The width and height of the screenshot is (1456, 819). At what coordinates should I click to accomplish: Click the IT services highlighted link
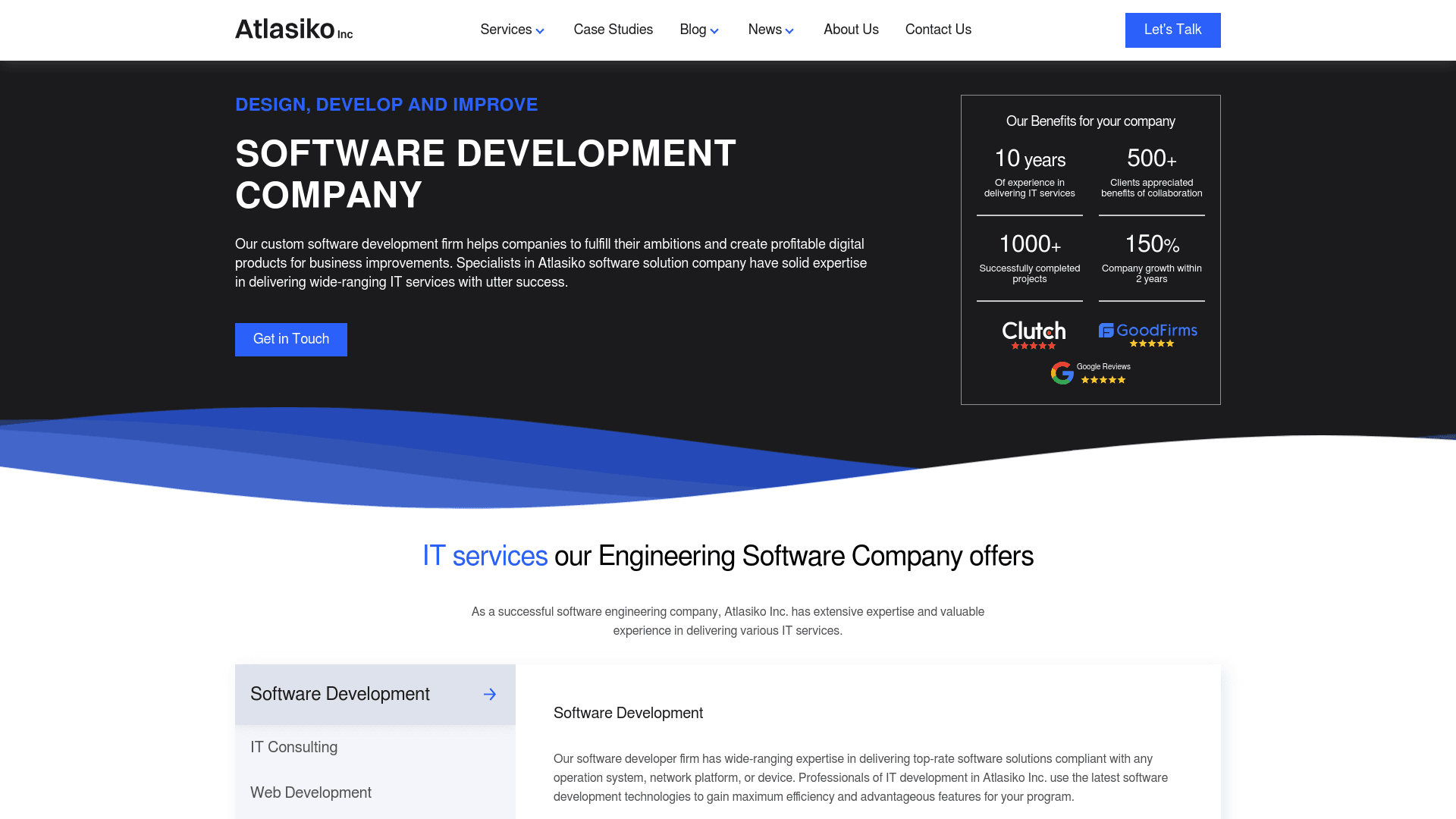point(485,556)
